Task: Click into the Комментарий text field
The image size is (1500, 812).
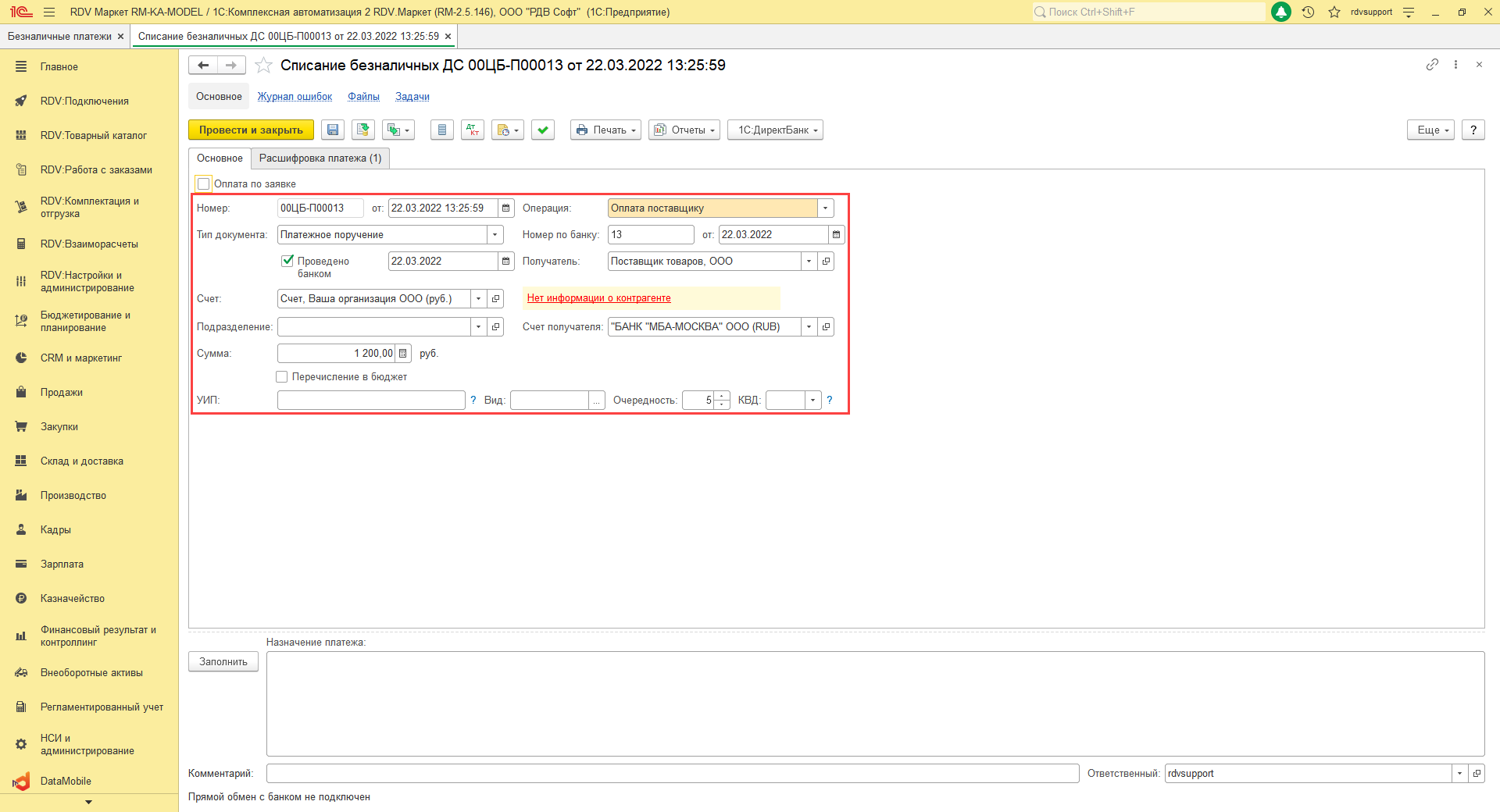Action: (672, 774)
